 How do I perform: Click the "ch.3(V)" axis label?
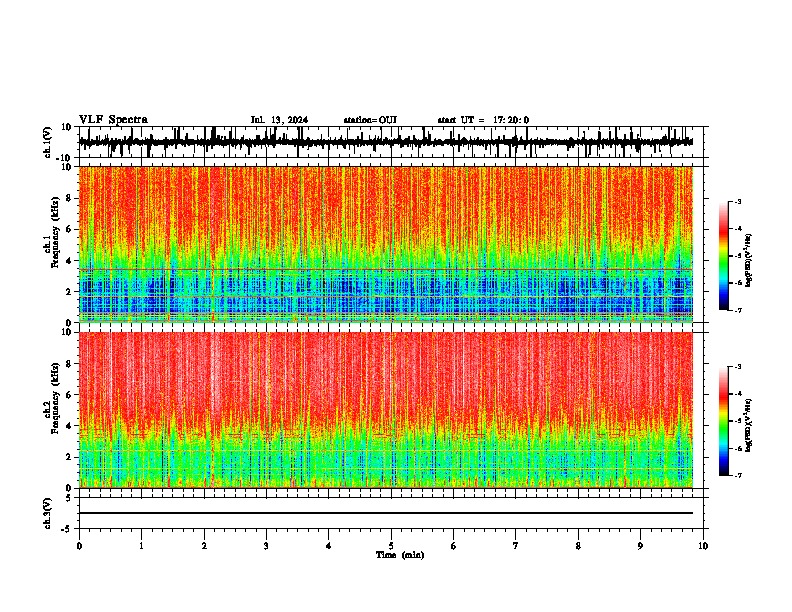tap(48, 513)
